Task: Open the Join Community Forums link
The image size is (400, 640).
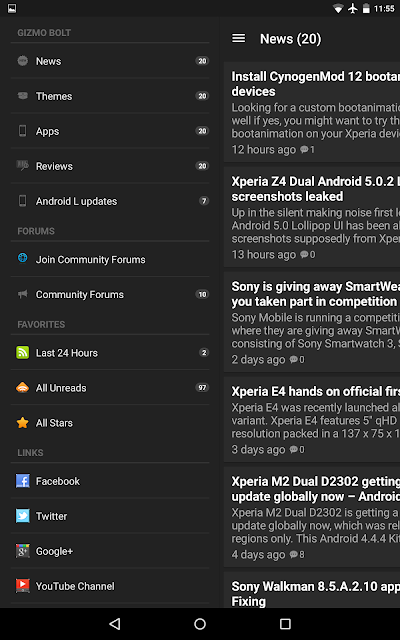Action: tap(110, 259)
